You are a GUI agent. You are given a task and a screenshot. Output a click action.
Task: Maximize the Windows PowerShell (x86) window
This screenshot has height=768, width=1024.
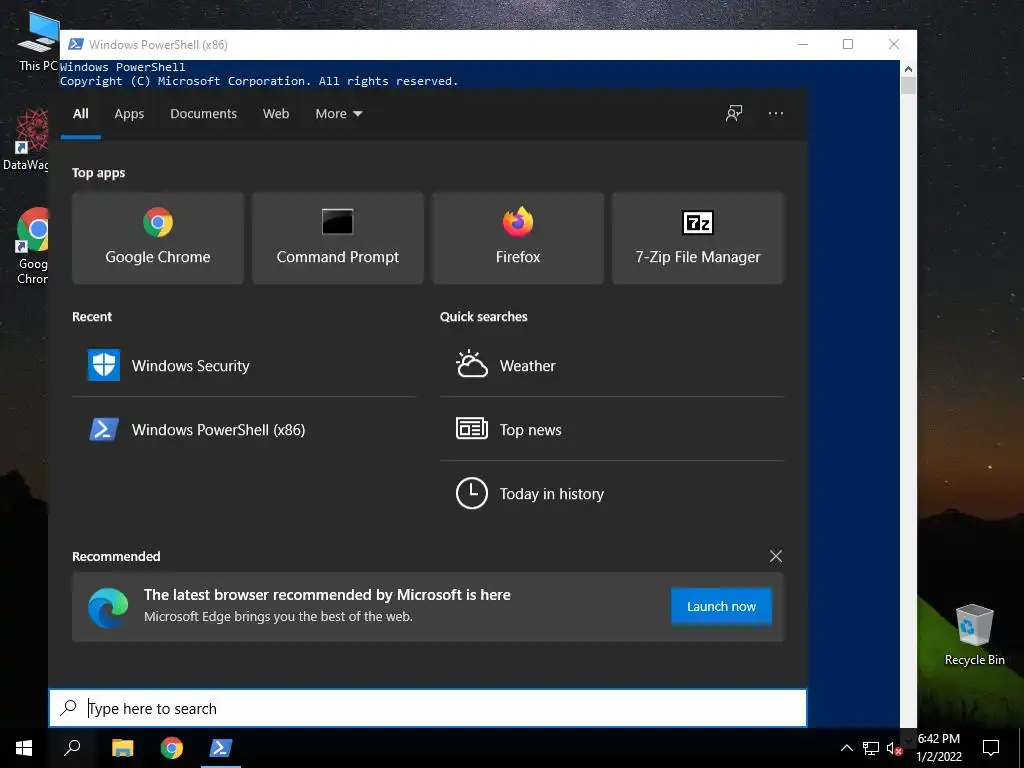point(848,44)
